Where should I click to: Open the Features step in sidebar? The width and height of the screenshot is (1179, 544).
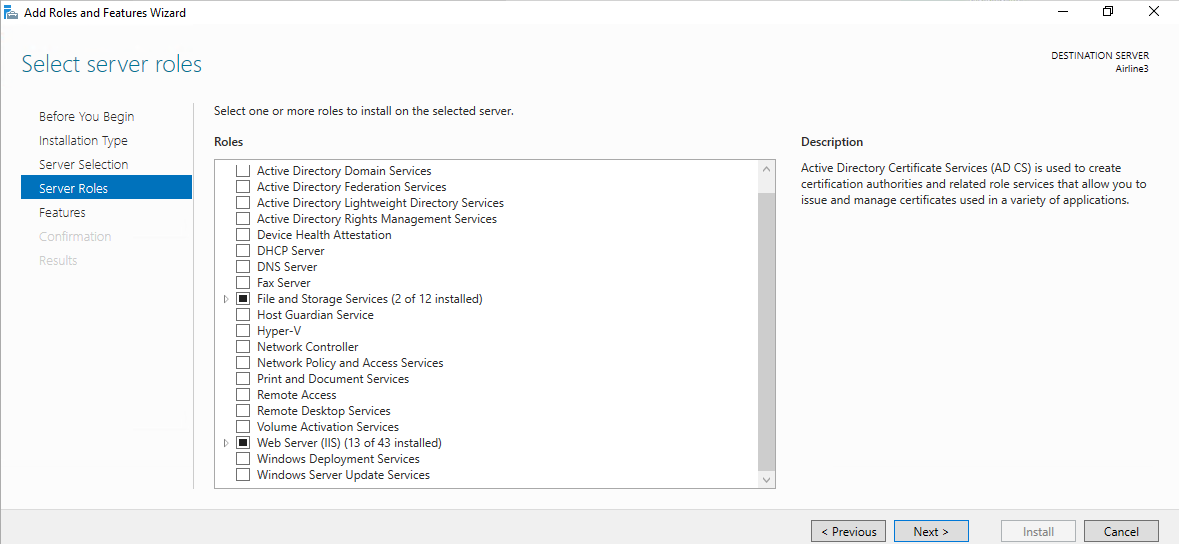click(x=62, y=212)
